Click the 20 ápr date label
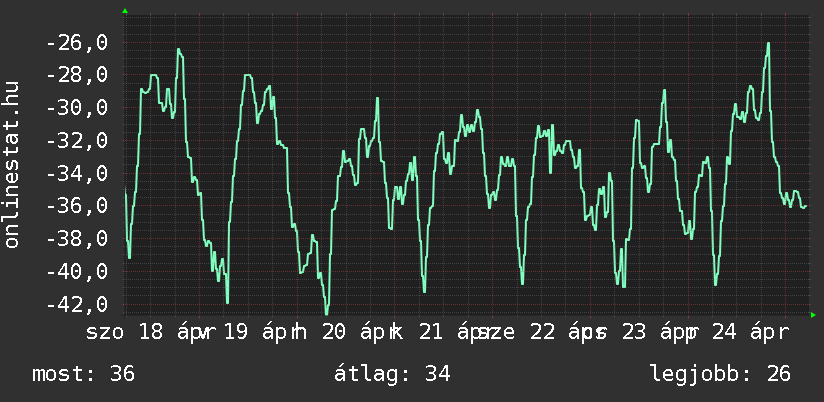 pos(352,332)
